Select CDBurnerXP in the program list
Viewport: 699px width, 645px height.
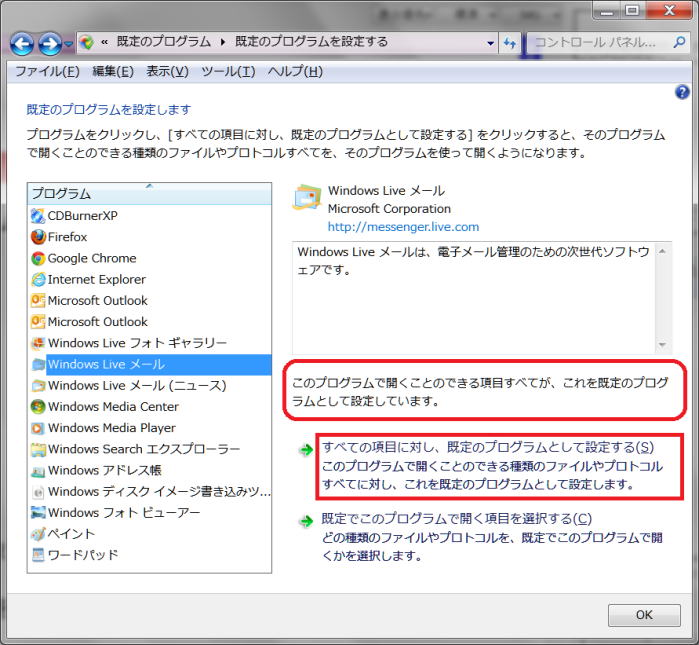coord(82,216)
